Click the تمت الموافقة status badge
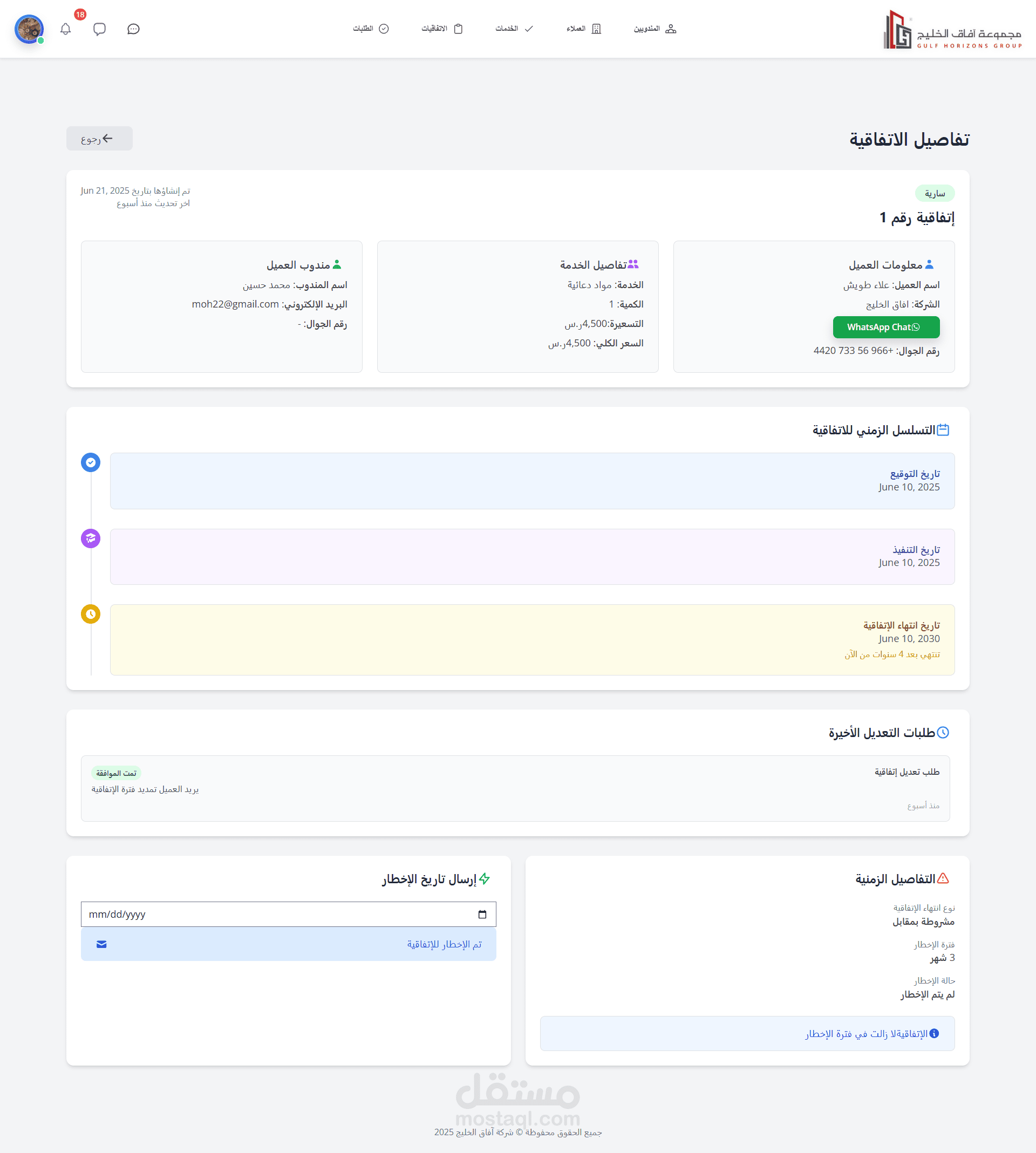Screen dimensions: 1036x1153 (x=116, y=773)
